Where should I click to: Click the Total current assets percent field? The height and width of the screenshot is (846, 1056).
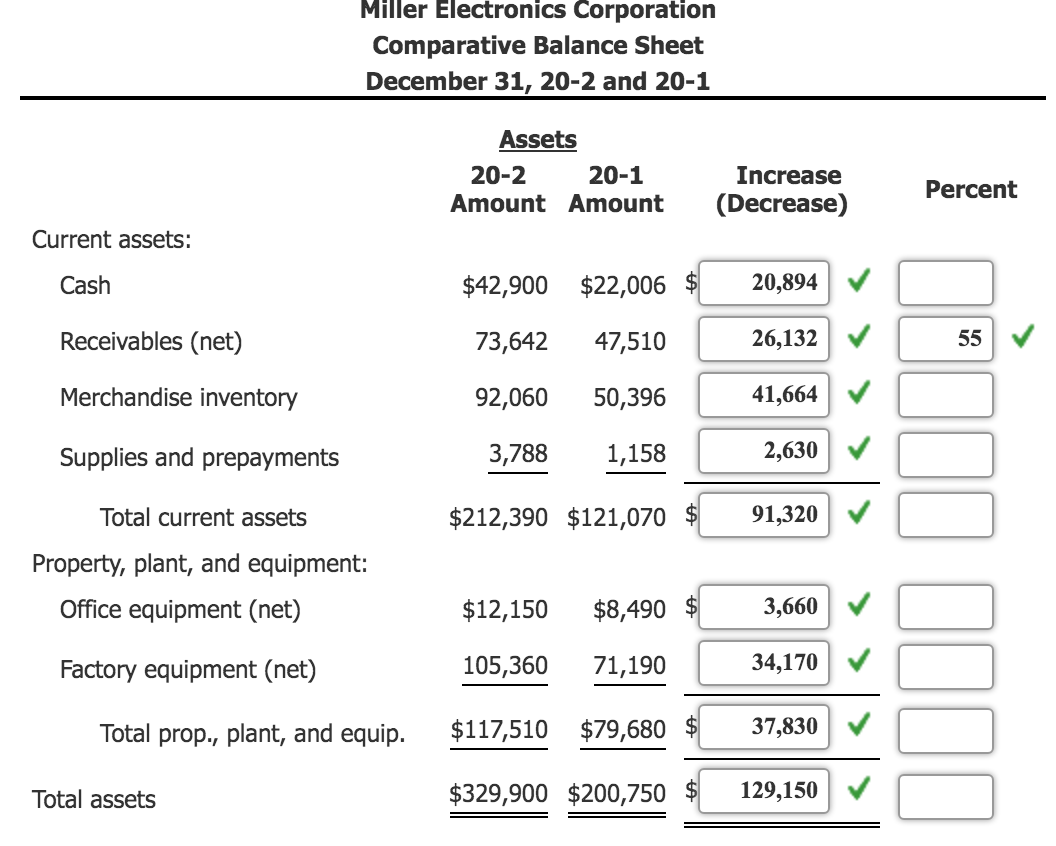(943, 515)
